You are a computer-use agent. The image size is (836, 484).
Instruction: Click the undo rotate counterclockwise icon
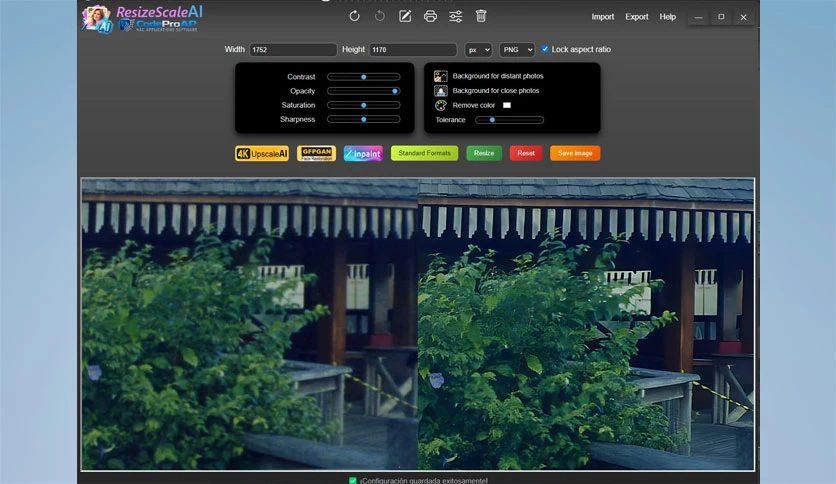380,16
